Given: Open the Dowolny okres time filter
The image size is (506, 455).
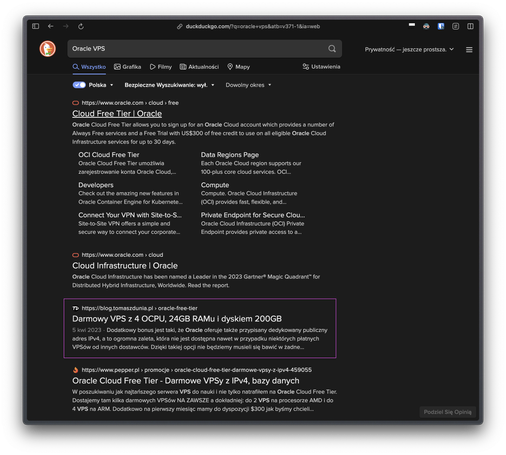Looking at the screenshot, I should [x=248, y=85].
